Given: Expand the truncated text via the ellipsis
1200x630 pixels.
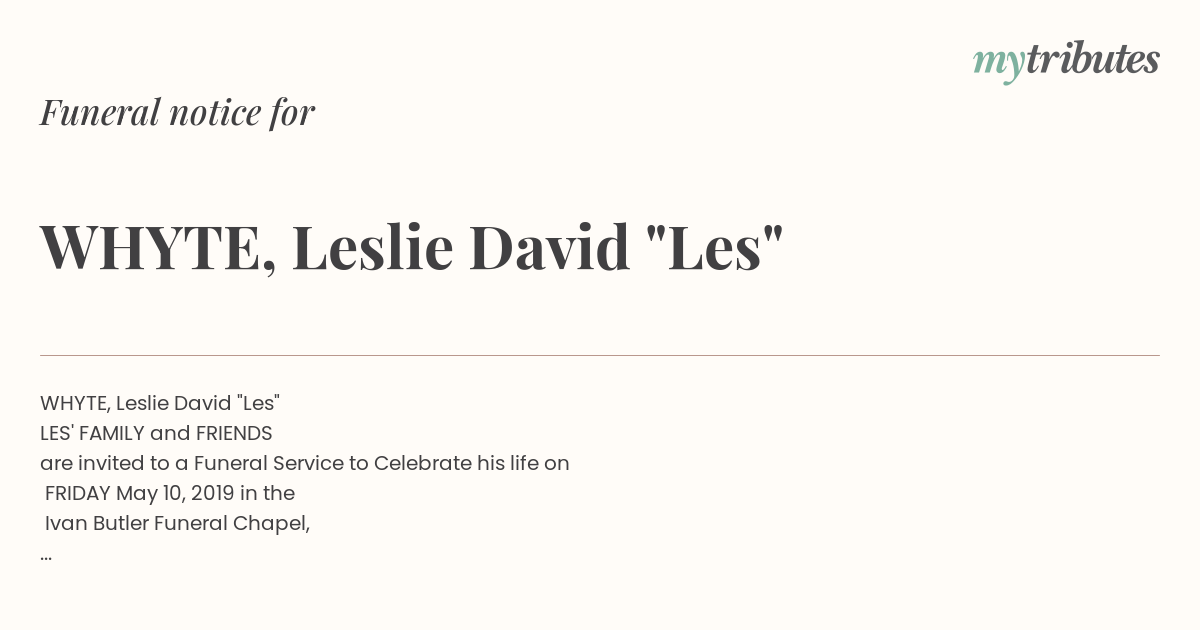Looking at the screenshot, I should 46,557.
